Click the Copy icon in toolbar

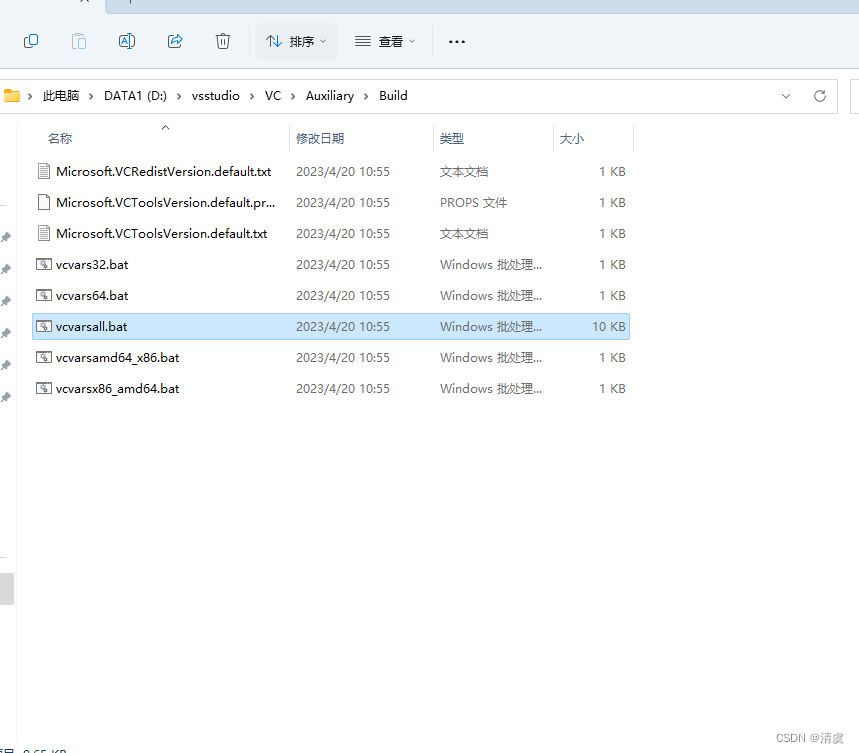pyautogui.click(x=31, y=41)
